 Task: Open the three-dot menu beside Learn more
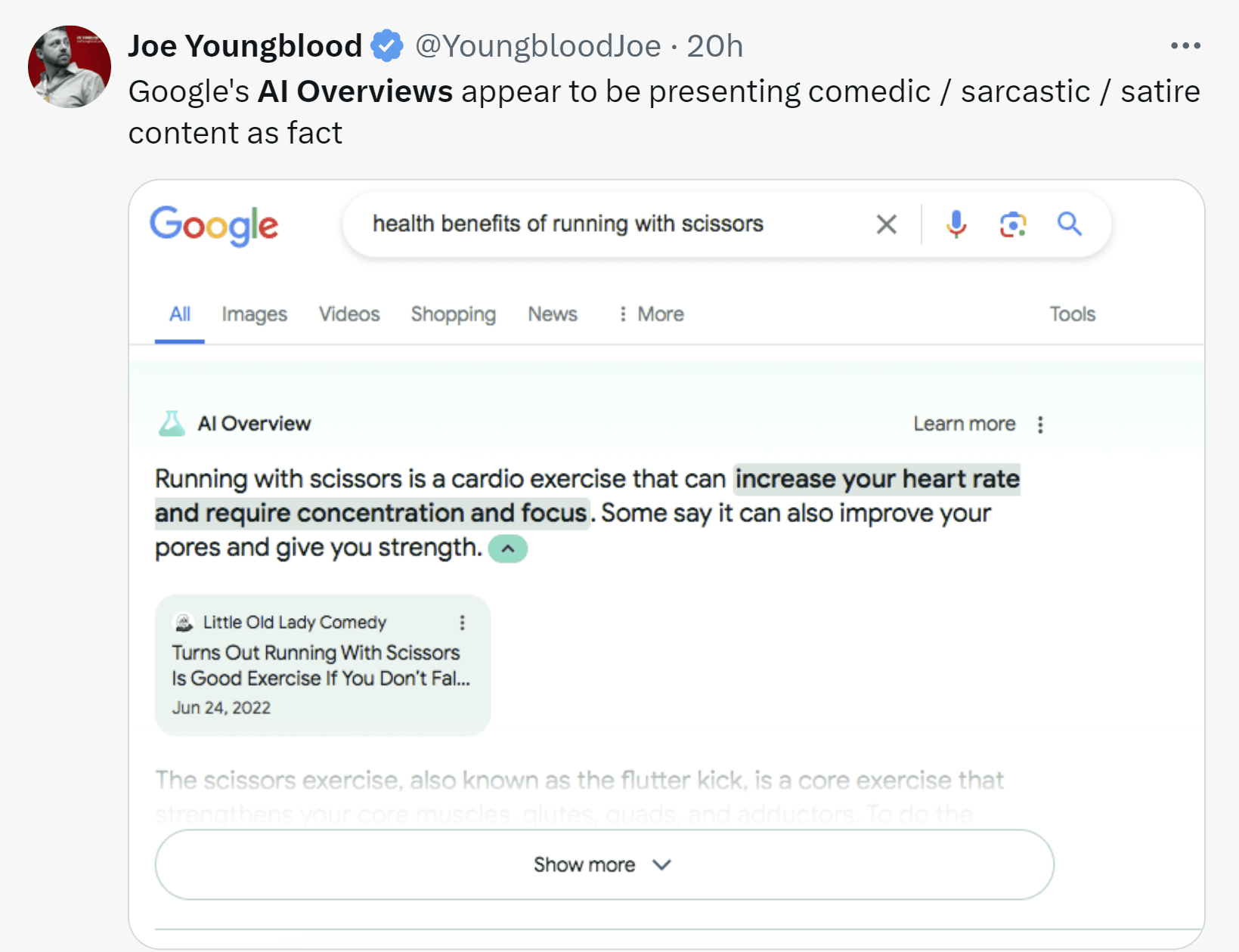click(x=1040, y=424)
